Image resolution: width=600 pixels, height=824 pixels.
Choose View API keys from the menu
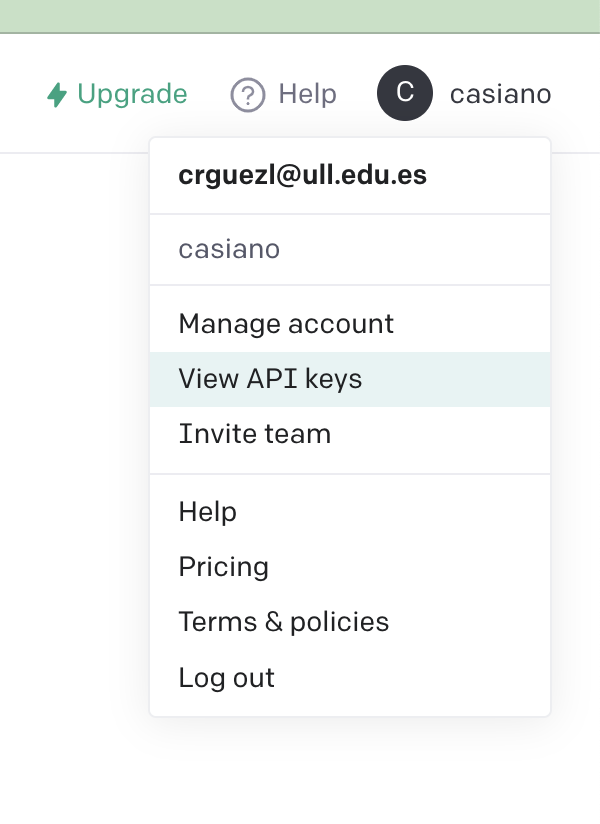(350, 379)
